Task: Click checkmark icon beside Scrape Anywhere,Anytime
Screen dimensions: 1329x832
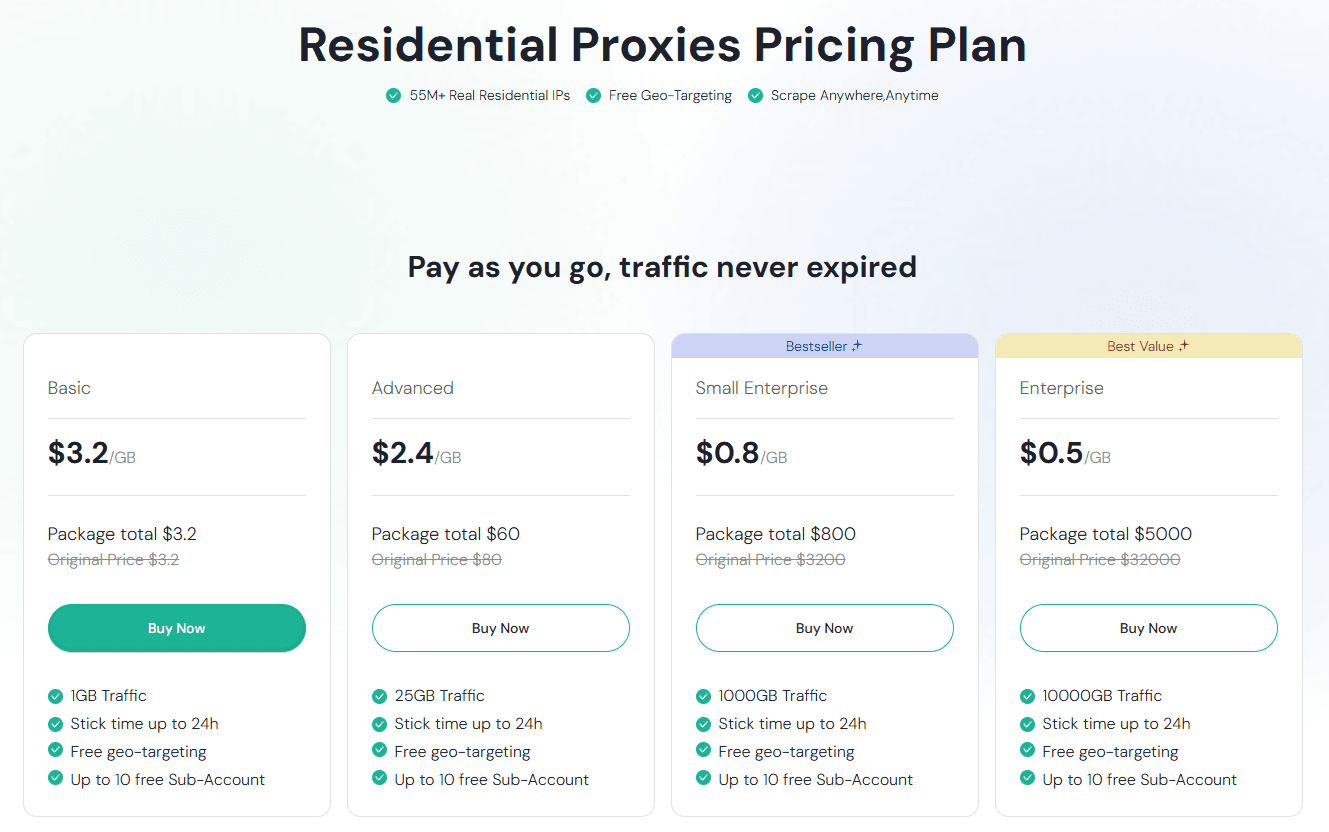Action: point(756,96)
